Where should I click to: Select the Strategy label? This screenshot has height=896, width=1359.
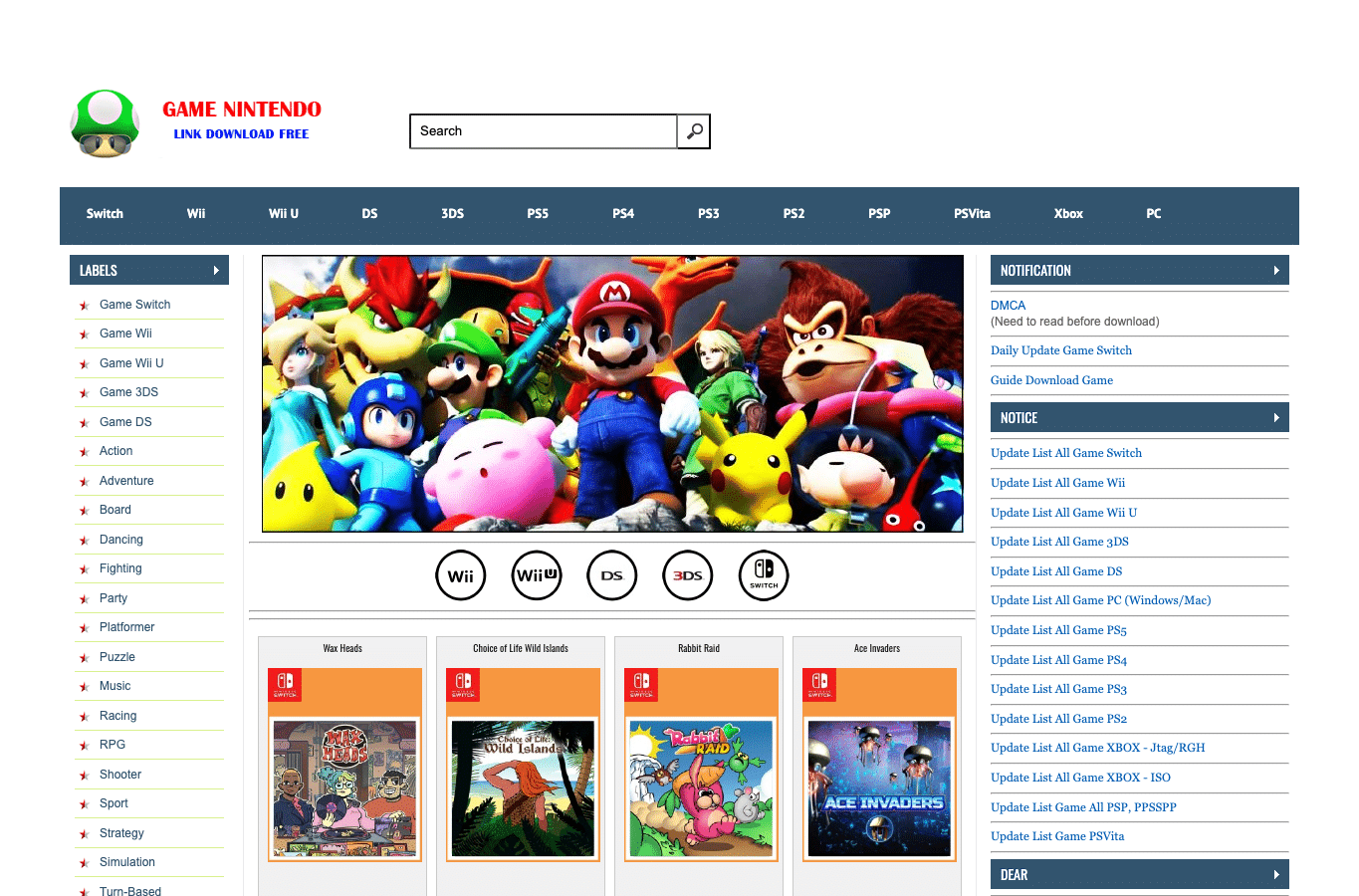tap(121, 833)
